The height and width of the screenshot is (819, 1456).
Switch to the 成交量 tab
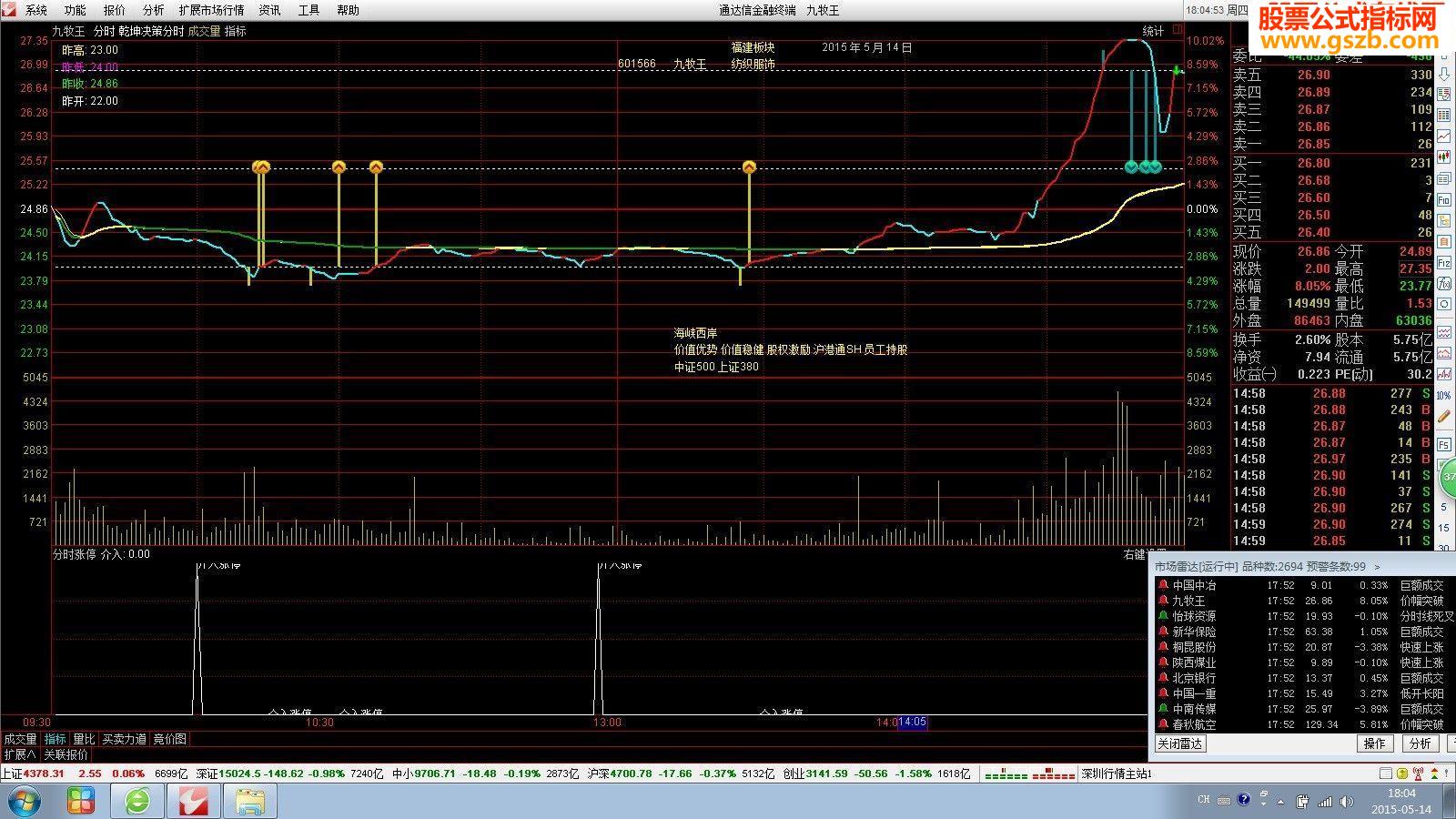[20, 739]
